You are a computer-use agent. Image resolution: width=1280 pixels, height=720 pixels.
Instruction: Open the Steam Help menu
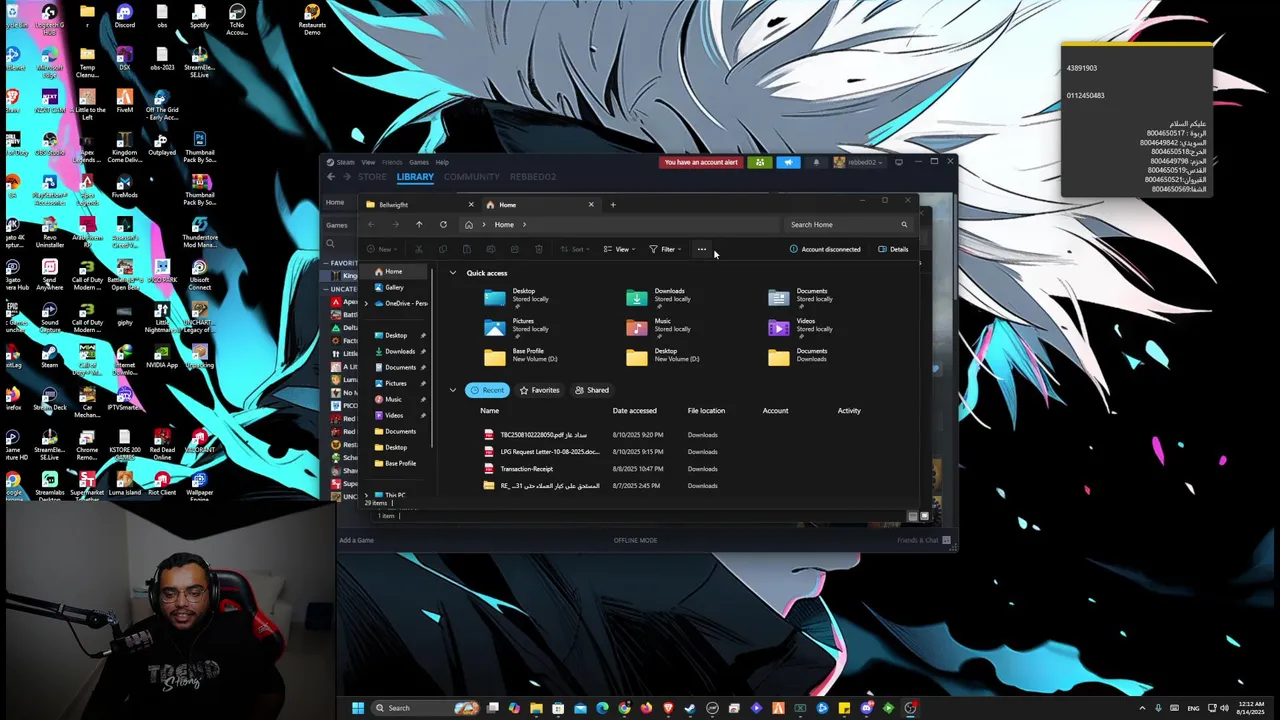(442, 162)
